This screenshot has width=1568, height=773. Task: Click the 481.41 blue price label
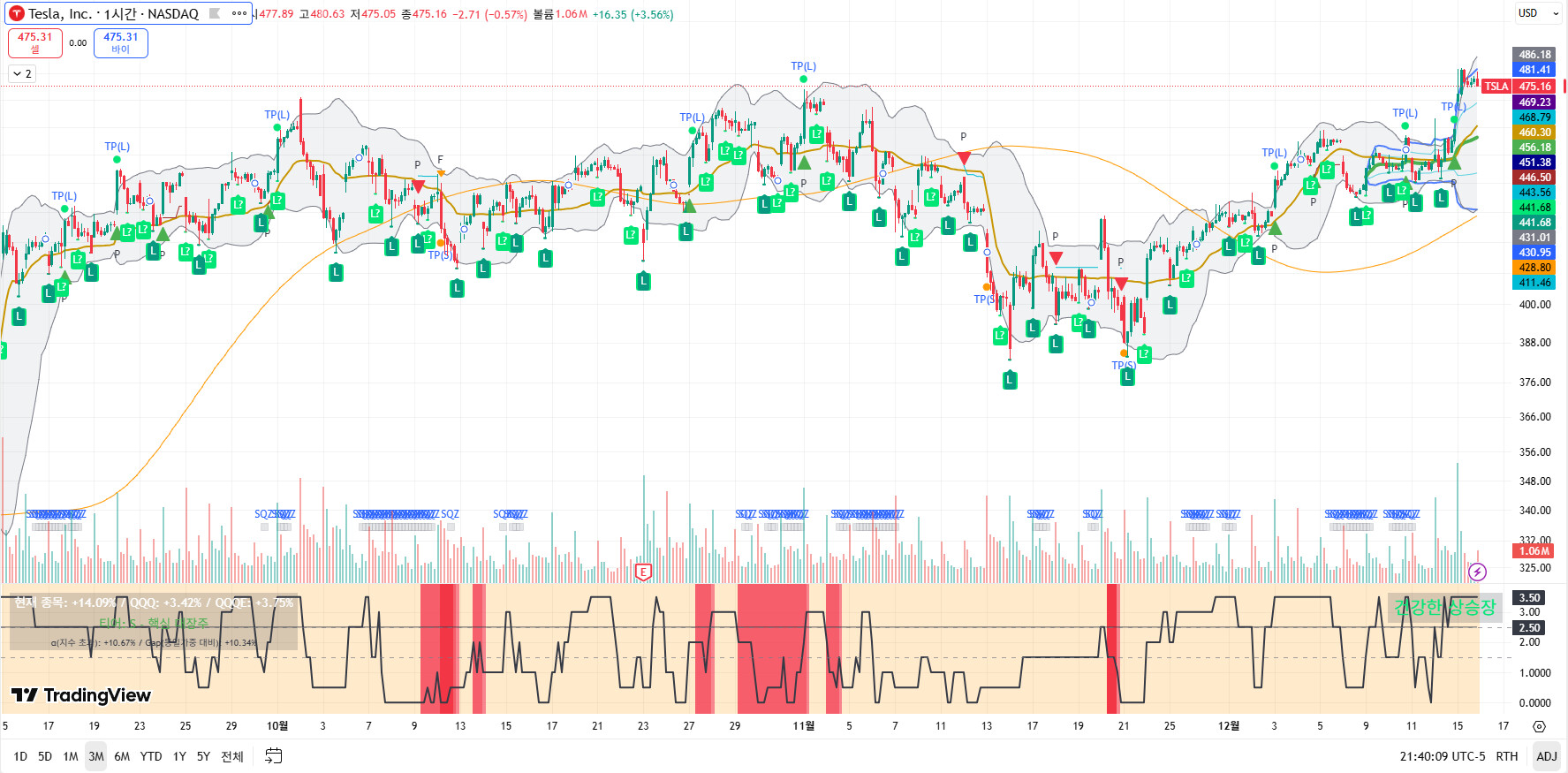point(1534,70)
